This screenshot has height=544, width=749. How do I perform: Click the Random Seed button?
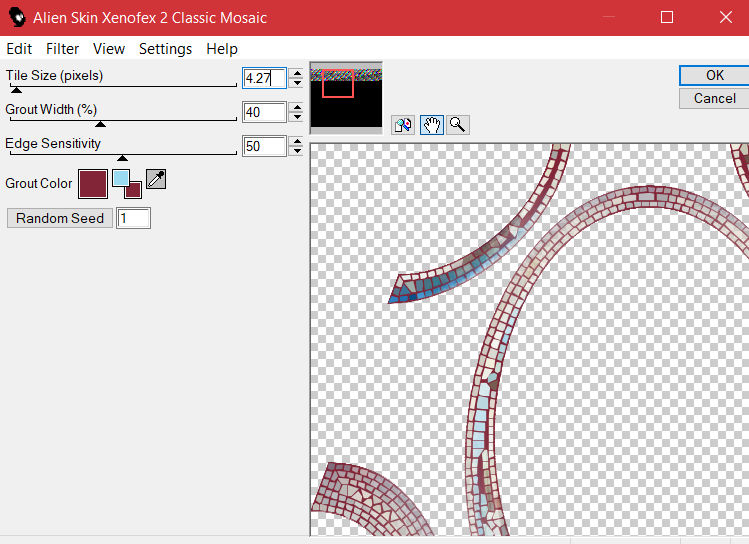pos(60,218)
